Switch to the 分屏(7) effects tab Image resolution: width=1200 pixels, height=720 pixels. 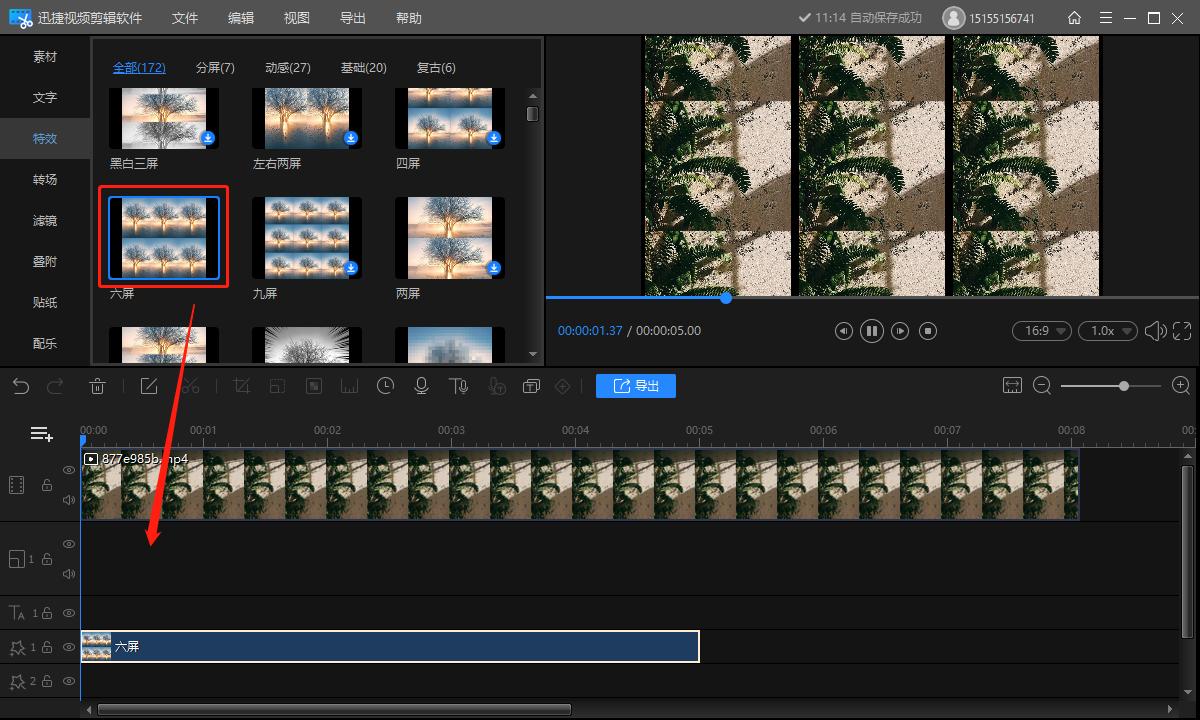[215, 68]
